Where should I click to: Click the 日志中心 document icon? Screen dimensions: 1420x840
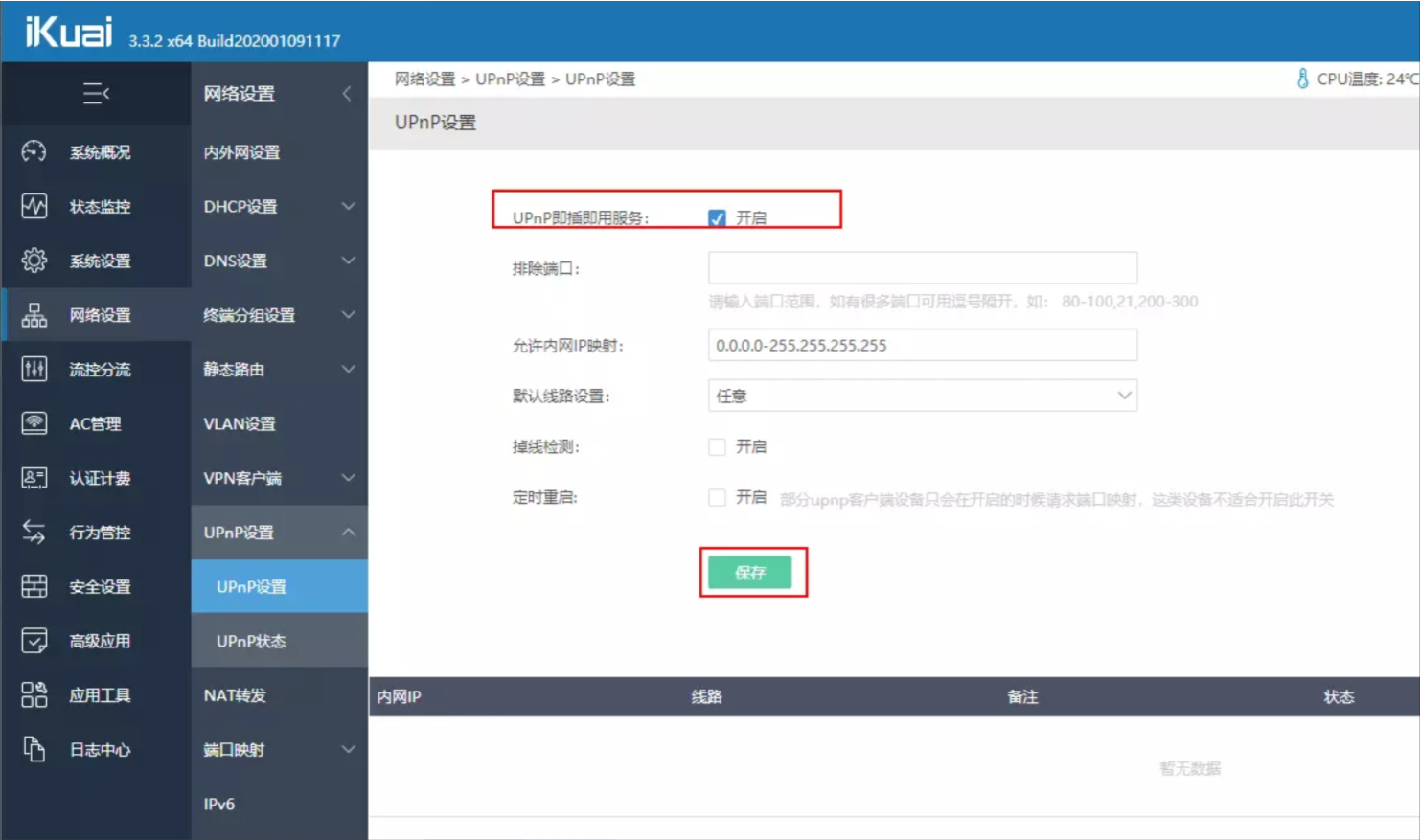point(34,749)
